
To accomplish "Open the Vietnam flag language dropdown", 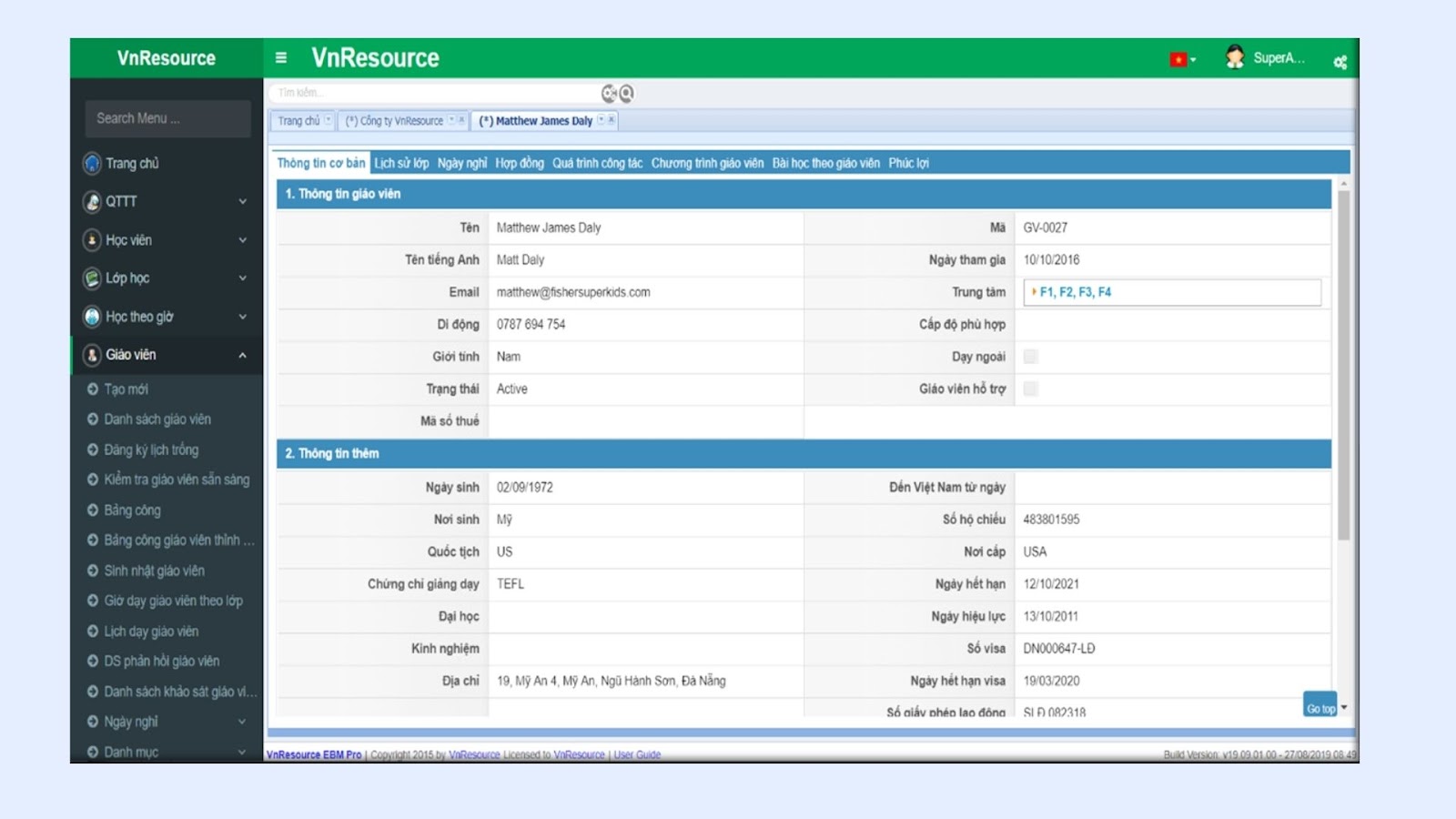I will click(1182, 60).
